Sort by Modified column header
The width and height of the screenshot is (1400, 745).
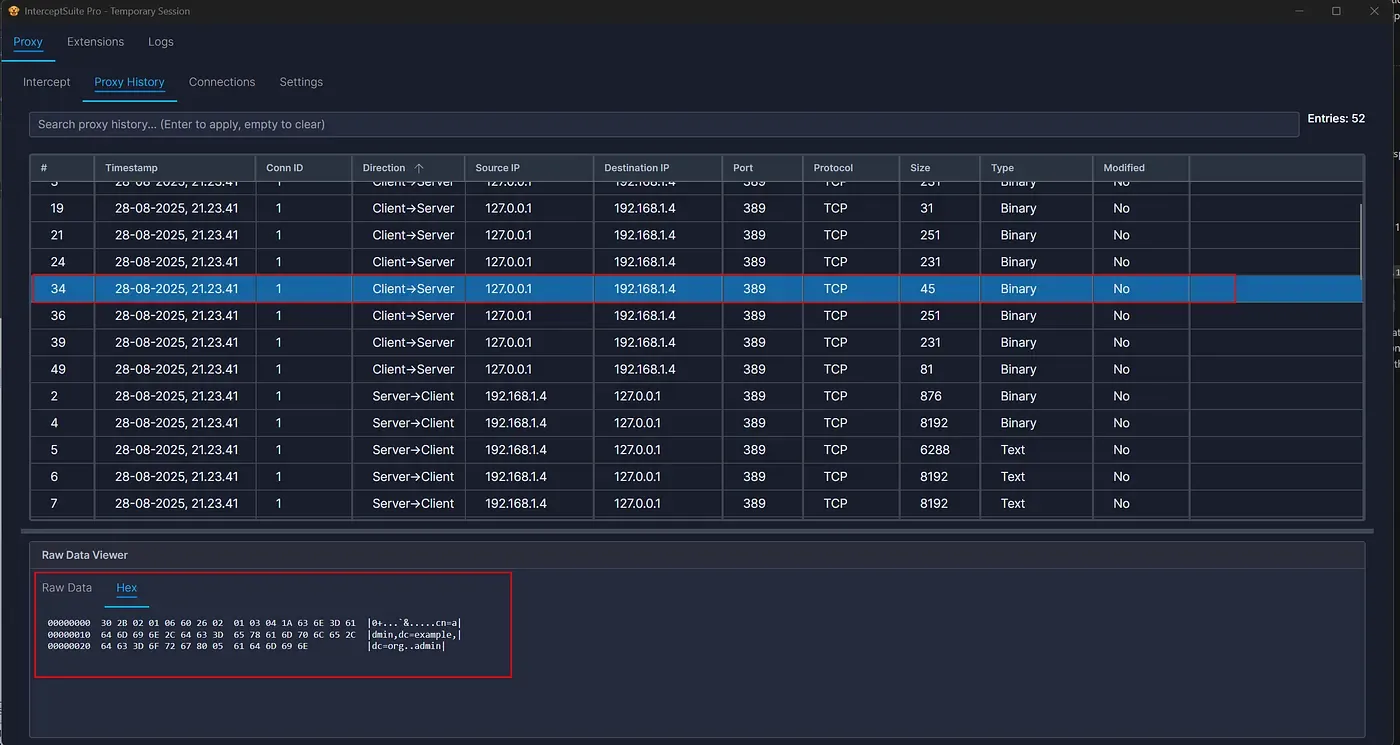1141,168
